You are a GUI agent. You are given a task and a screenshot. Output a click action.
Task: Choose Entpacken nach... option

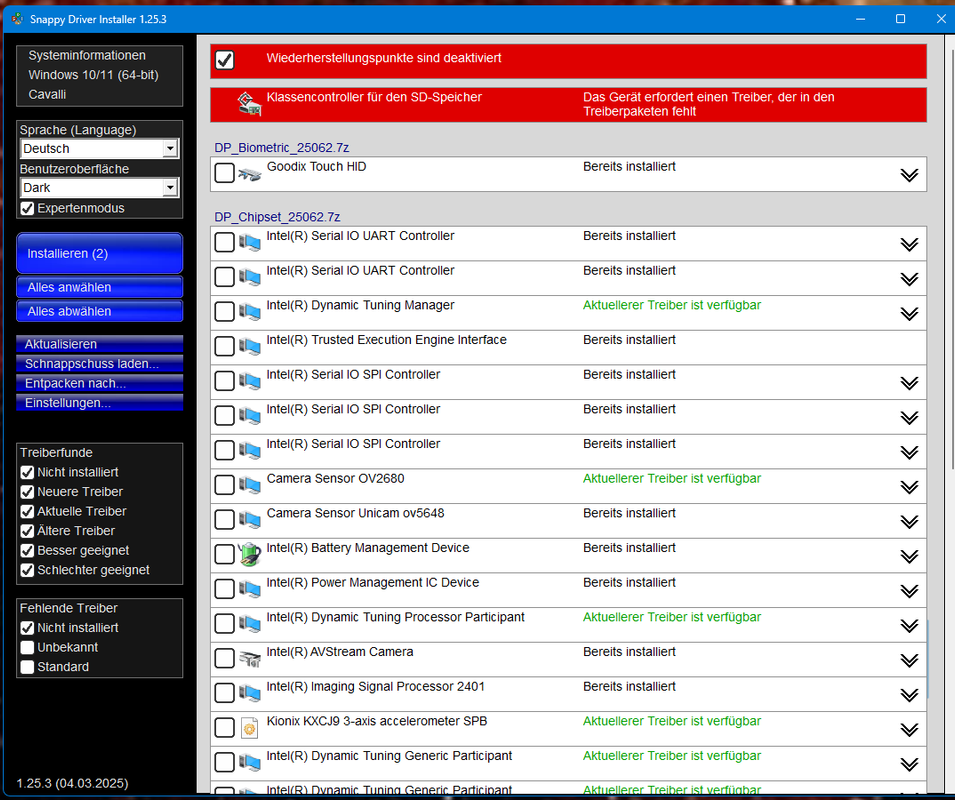tap(99, 383)
